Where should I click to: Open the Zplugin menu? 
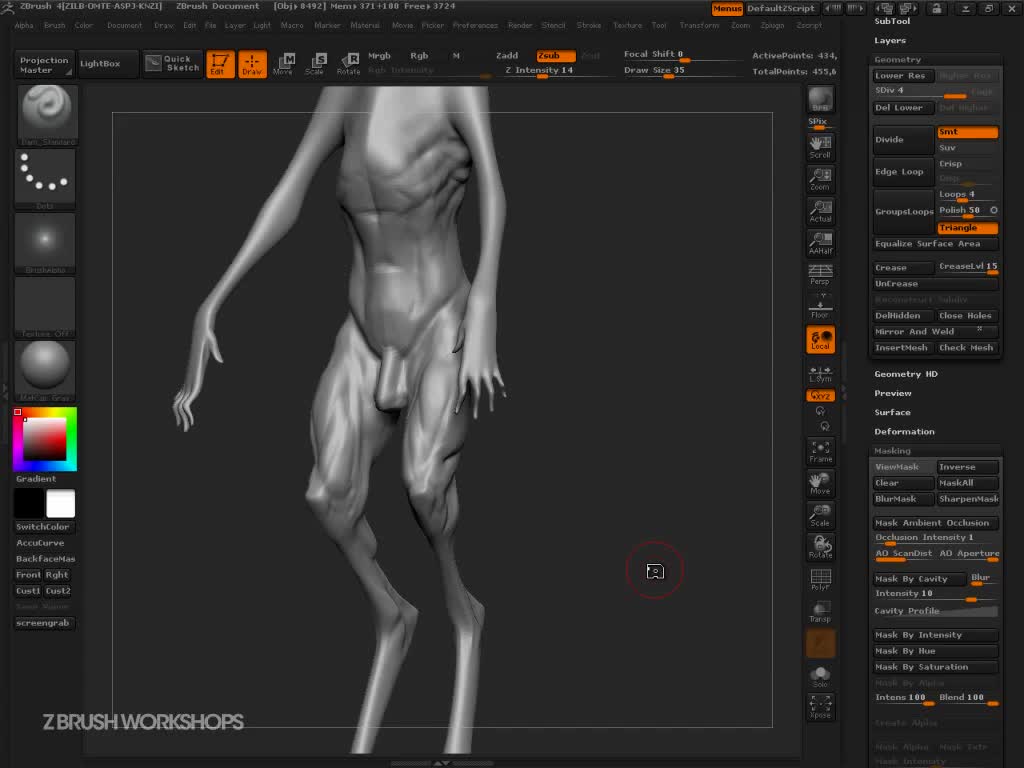click(772, 25)
